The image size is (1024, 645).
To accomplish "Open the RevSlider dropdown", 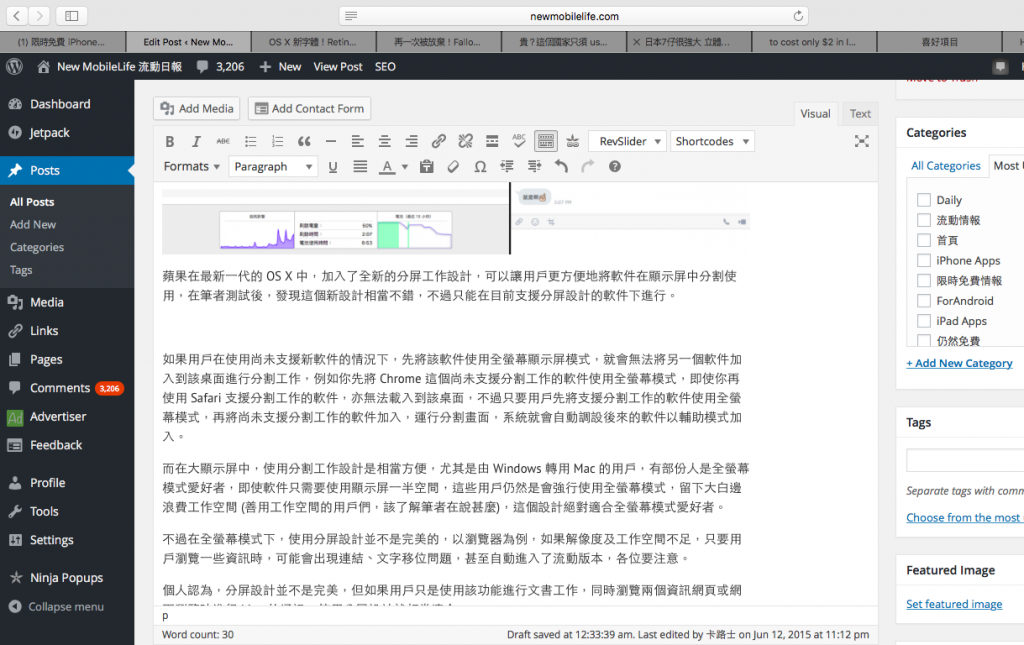I will [627, 140].
